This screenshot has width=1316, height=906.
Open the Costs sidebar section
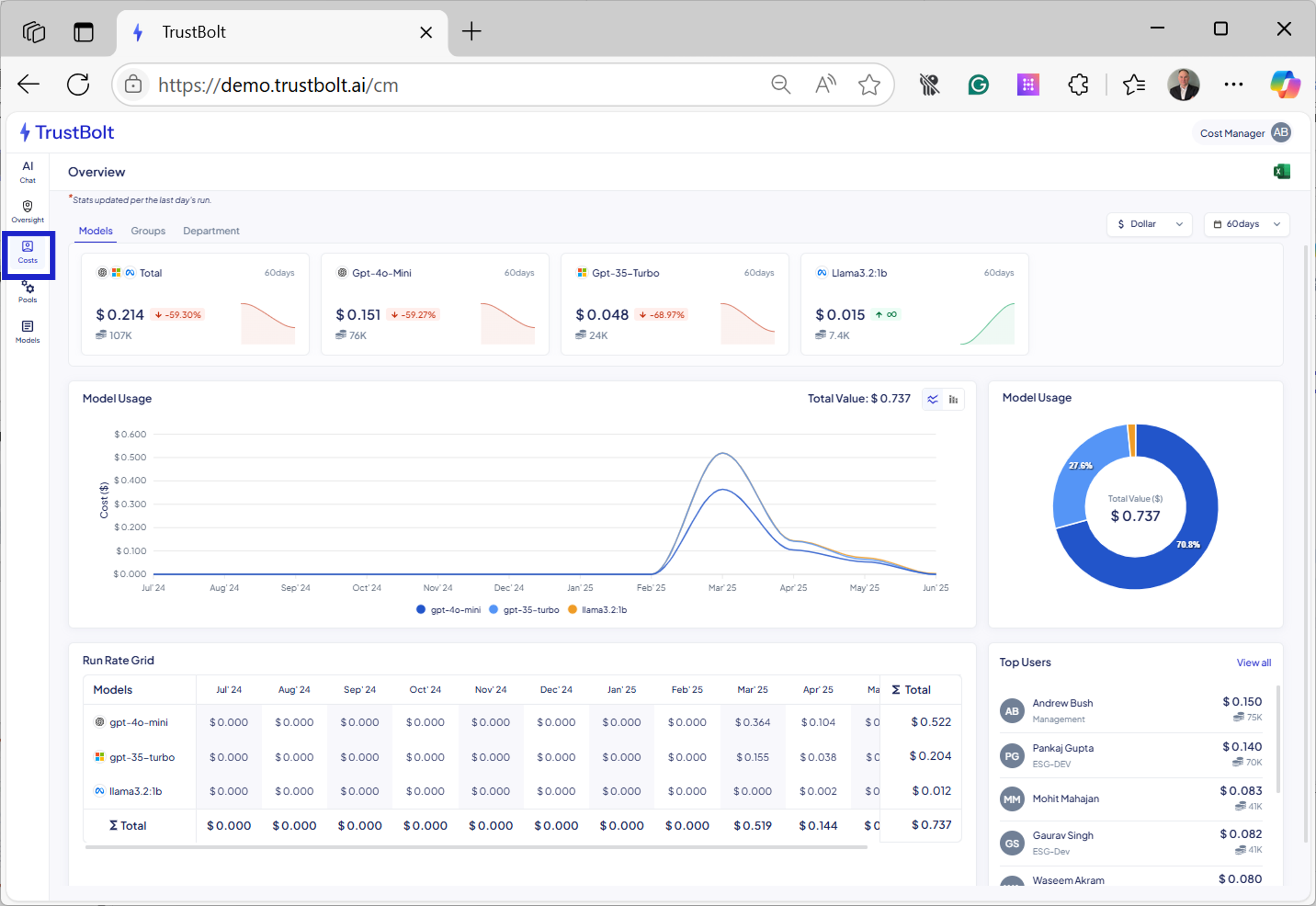coord(27,252)
